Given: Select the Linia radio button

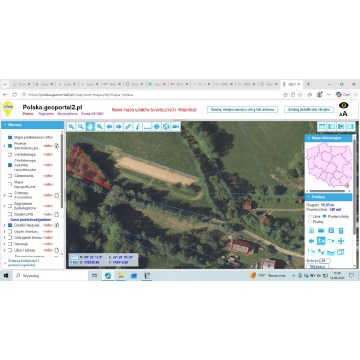Looking at the screenshot, I should click(310, 216).
